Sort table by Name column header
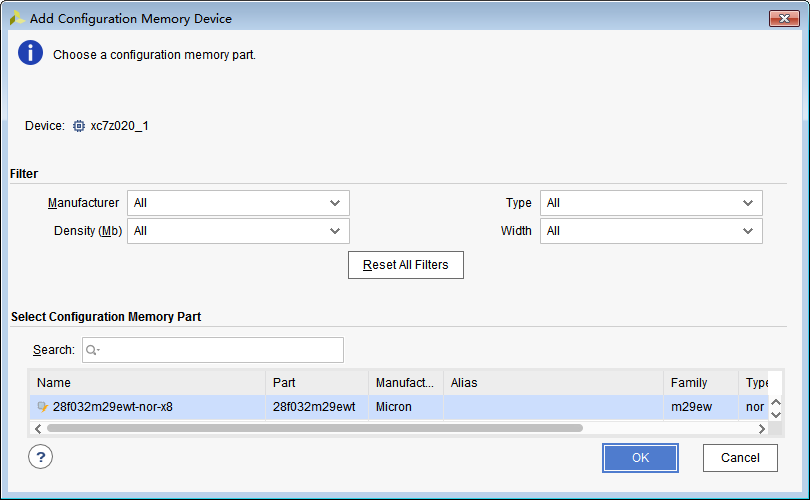Image resolution: width=810 pixels, height=500 pixels. 147,383
